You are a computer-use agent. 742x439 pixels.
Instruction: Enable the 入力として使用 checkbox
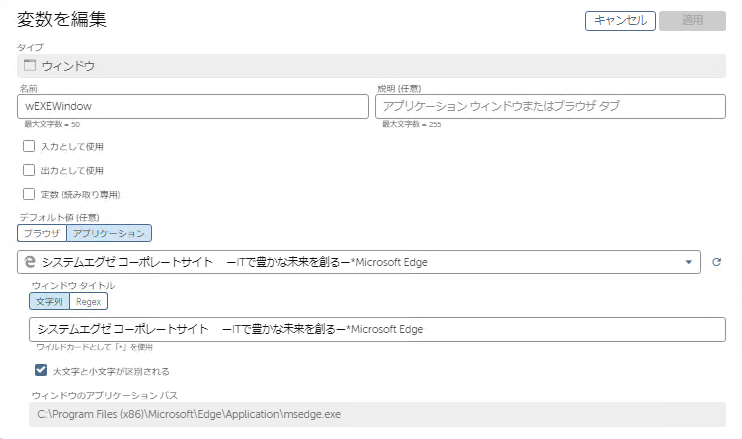[x=29, y=146]
